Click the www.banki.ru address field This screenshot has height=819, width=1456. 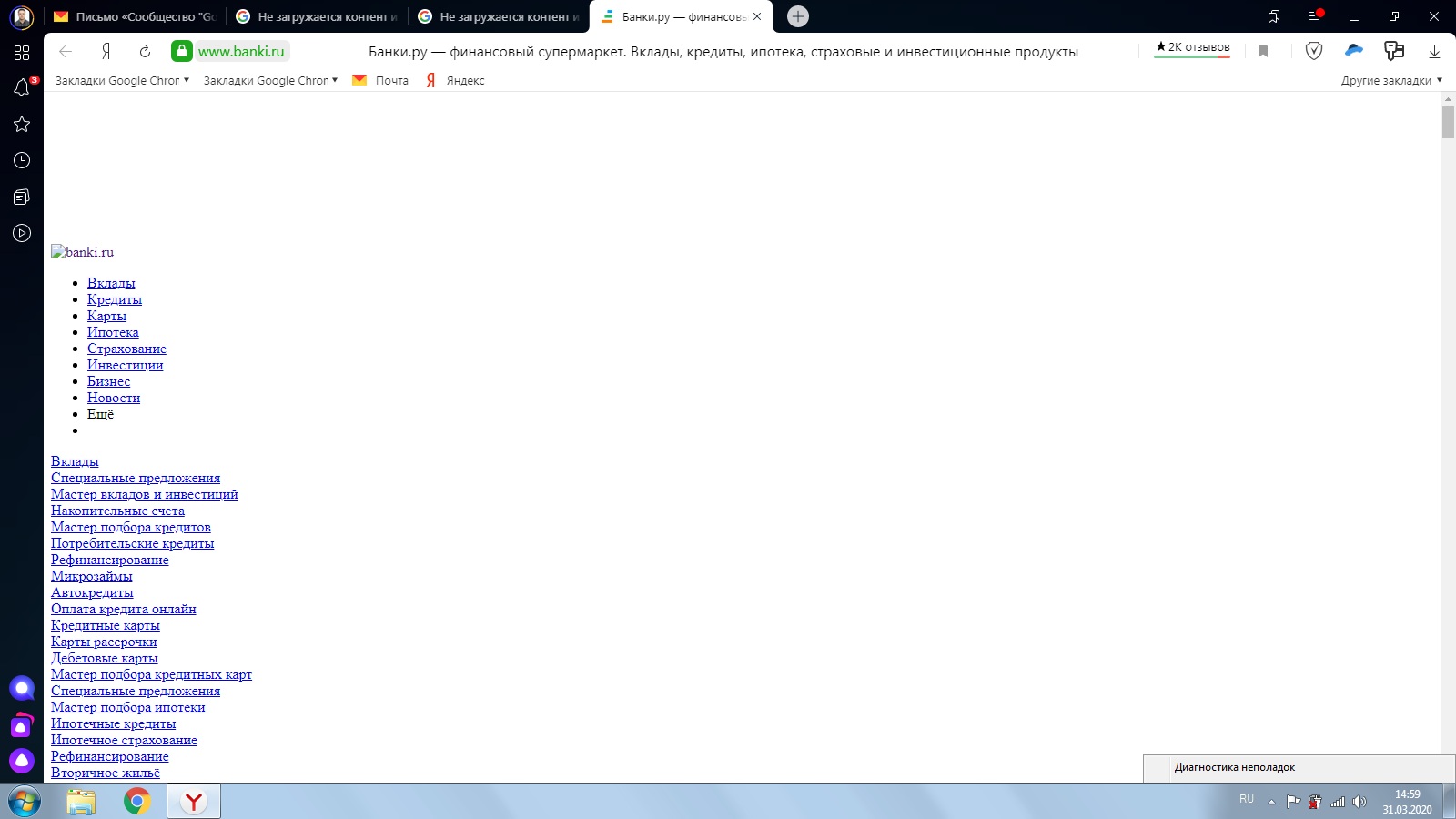[241, 52]
